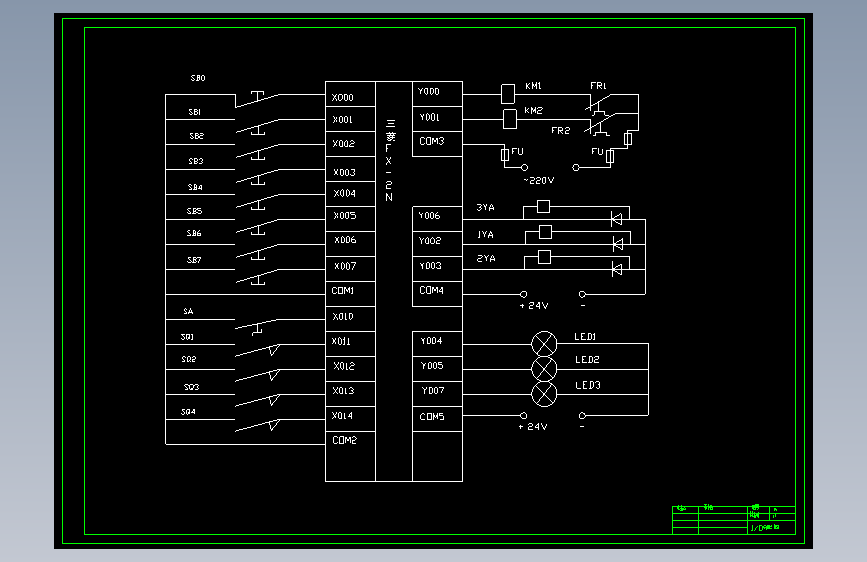
Task: Click X012 input terminal label
Action: [x=344, y=366]
